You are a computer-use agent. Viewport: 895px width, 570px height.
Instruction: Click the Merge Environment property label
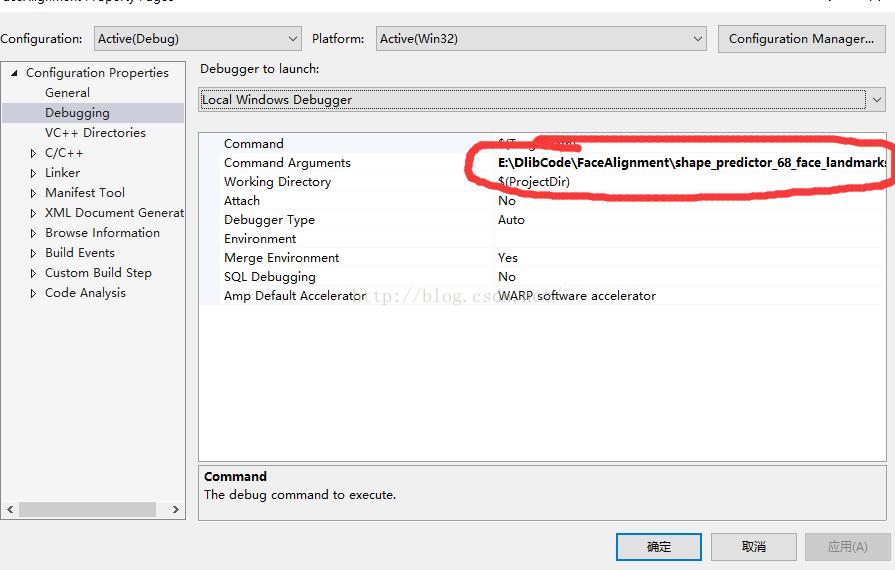[281, 257]
